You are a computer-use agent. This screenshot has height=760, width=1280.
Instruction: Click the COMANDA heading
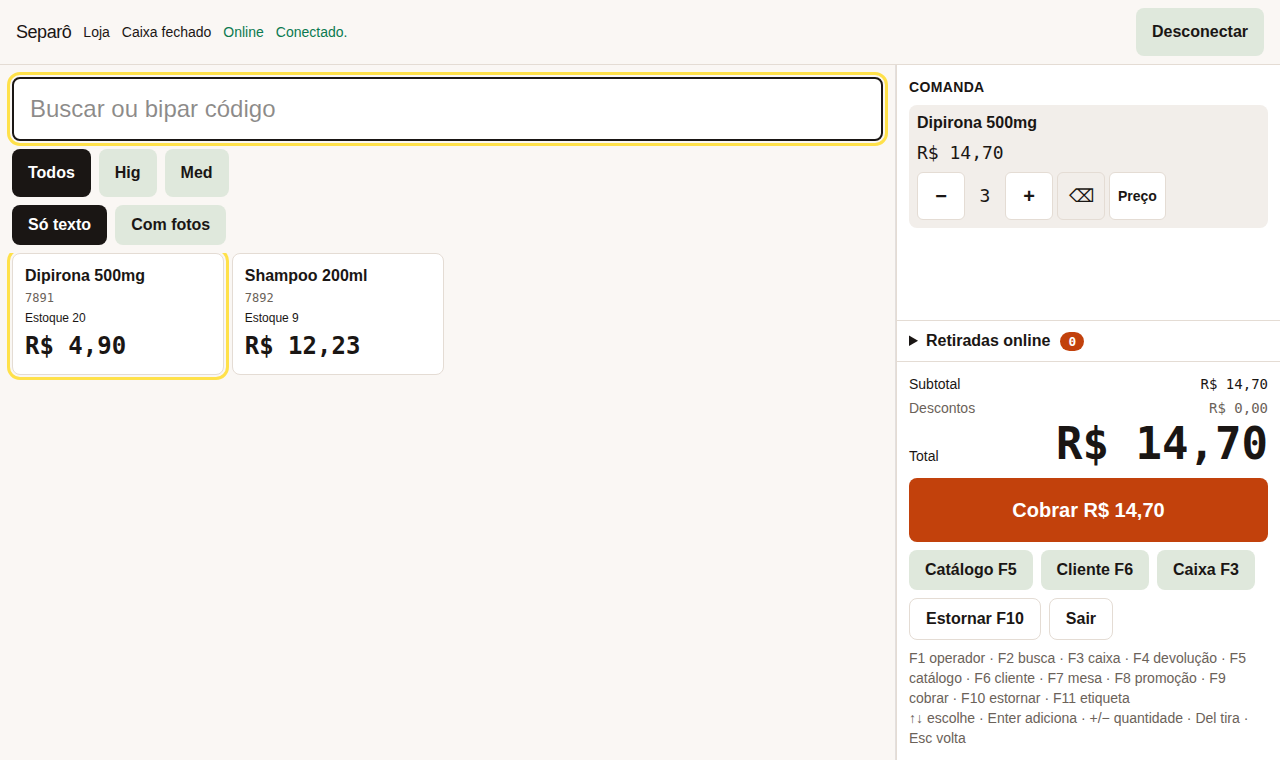point(947,87)
